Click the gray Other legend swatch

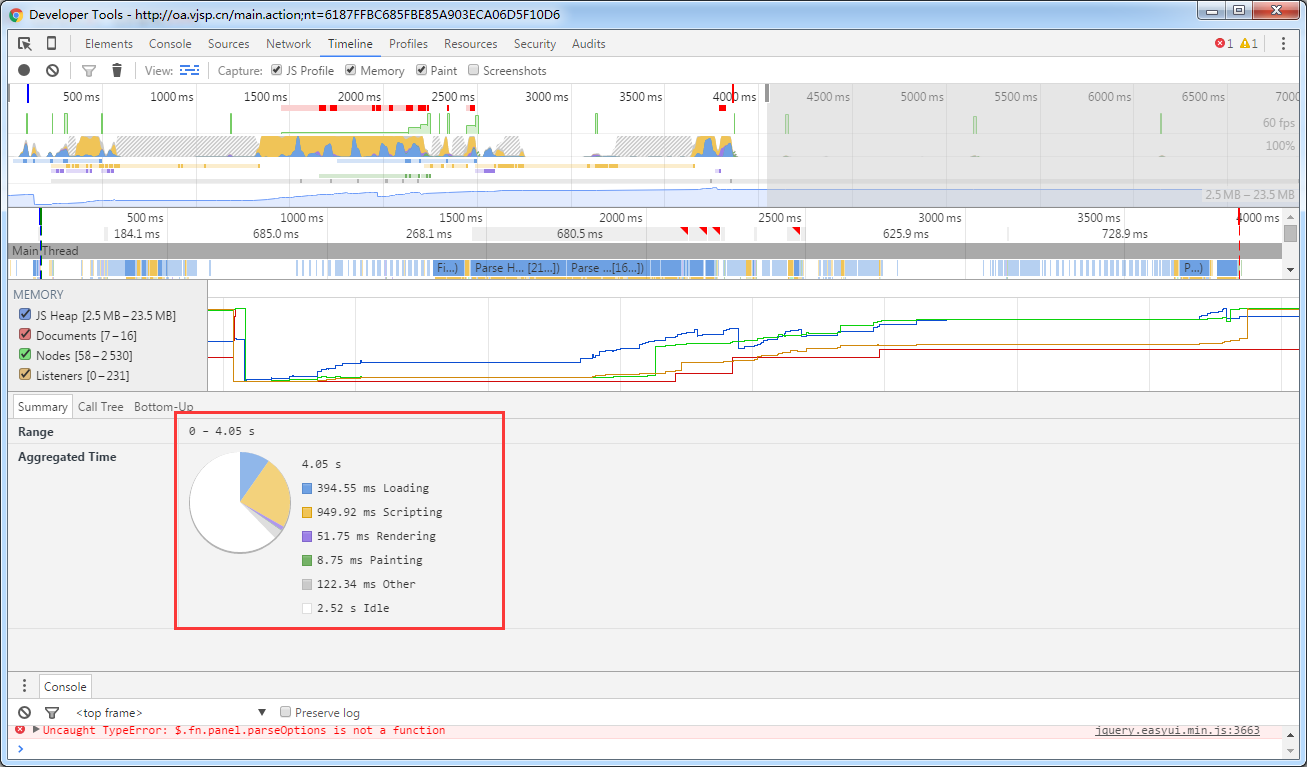point(307,584)
